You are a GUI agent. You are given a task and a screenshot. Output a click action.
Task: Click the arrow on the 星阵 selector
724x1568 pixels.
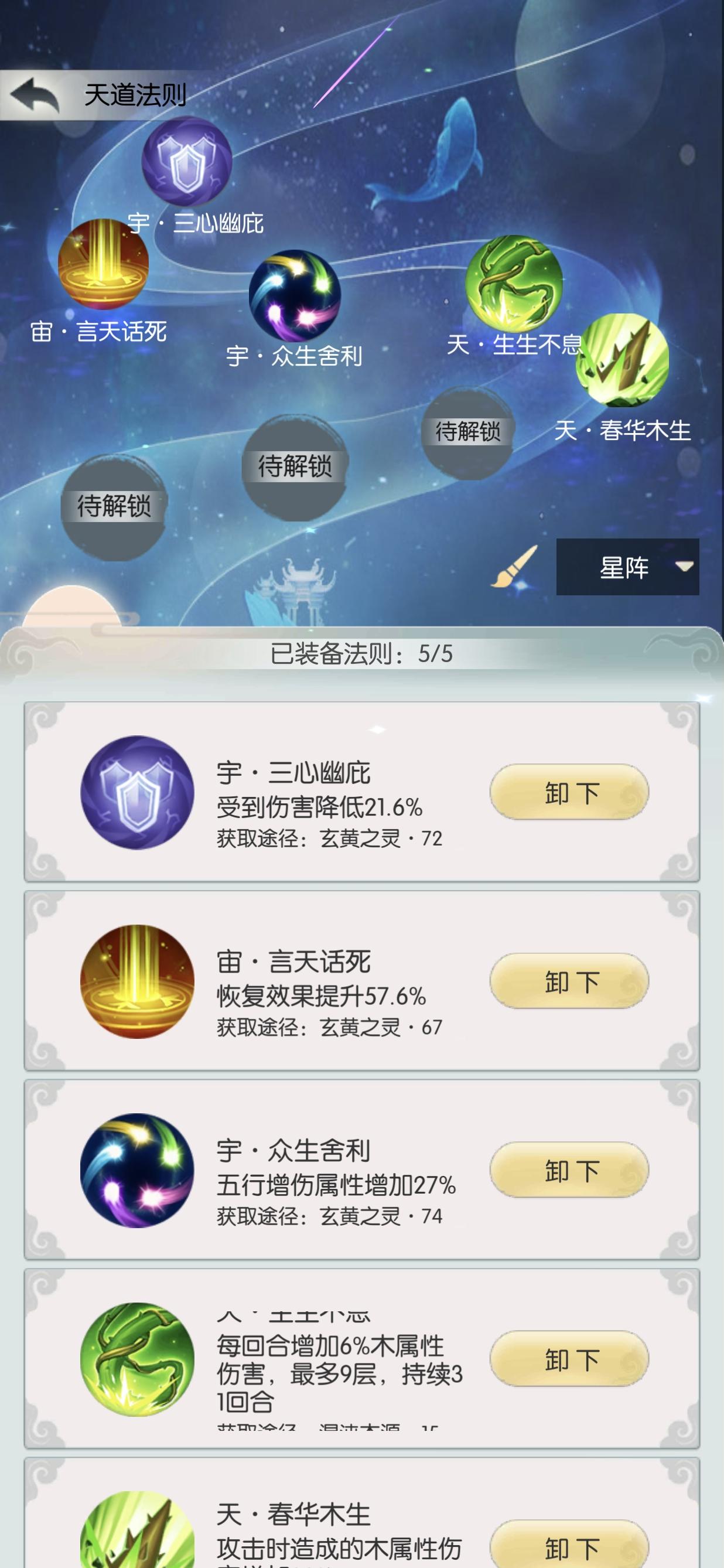coord(684,567)
